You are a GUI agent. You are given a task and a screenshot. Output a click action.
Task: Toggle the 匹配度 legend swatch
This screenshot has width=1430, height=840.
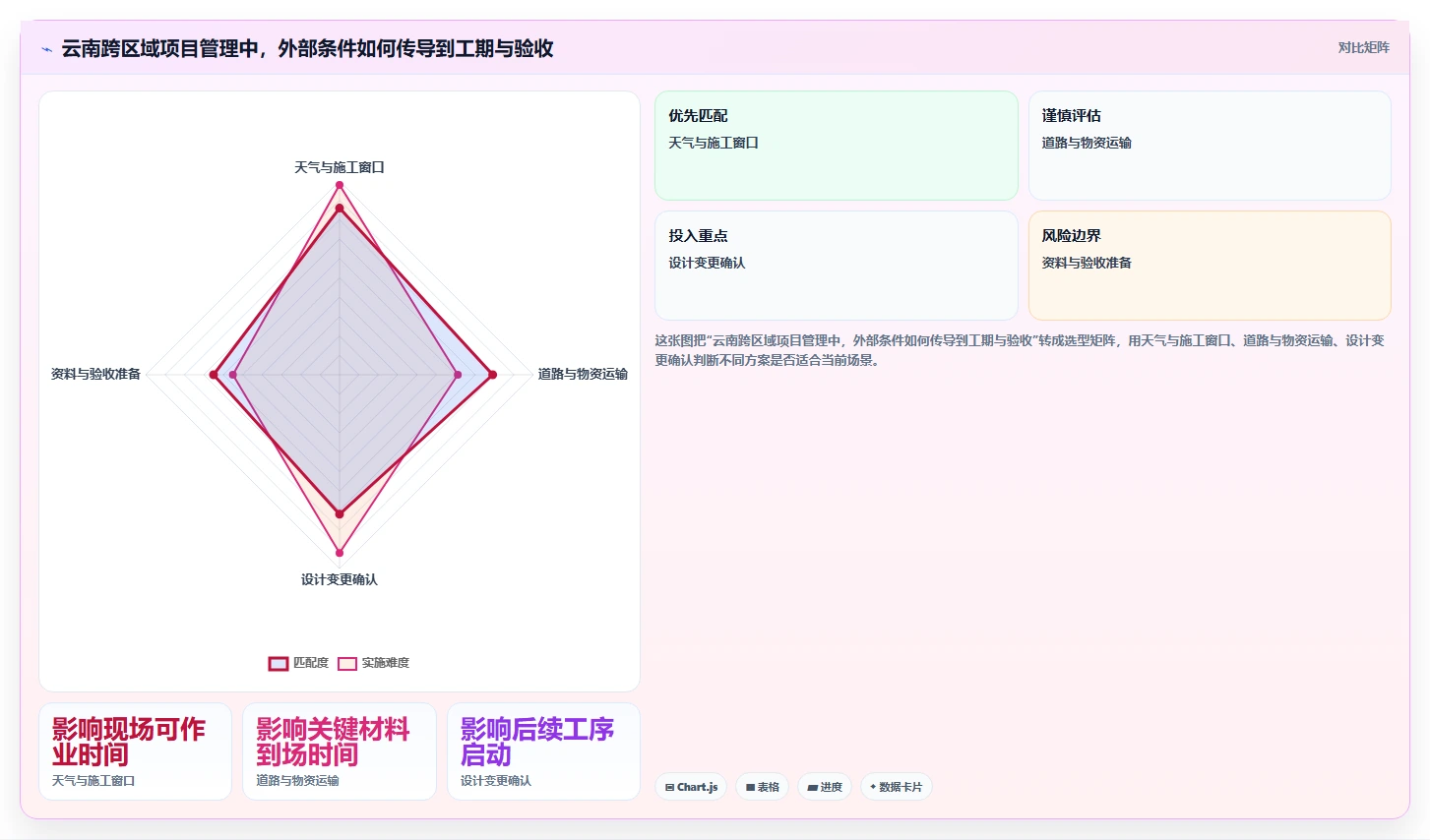(279, 663)
